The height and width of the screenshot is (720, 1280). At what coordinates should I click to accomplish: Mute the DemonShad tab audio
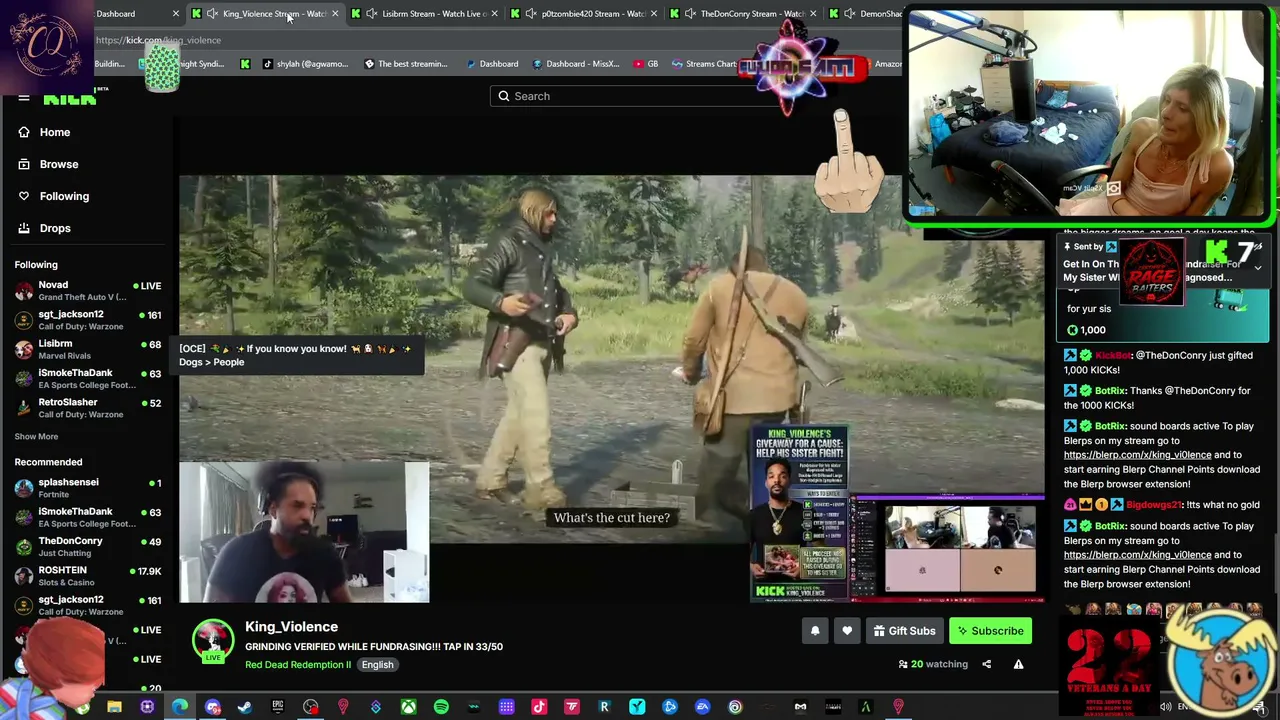tap(850, 14)
